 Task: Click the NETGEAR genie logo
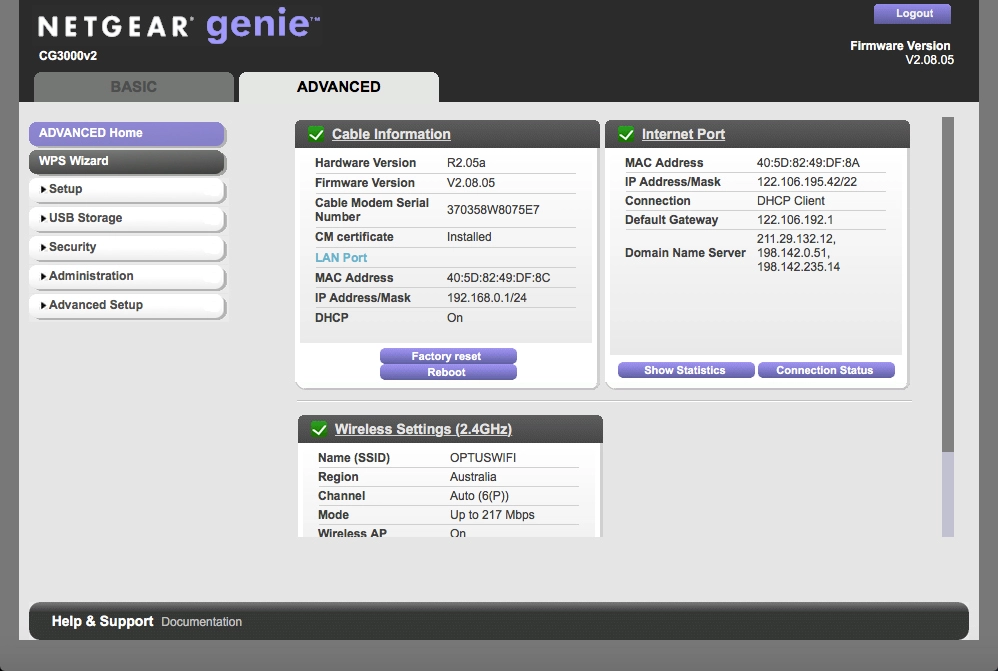(179, 25)
